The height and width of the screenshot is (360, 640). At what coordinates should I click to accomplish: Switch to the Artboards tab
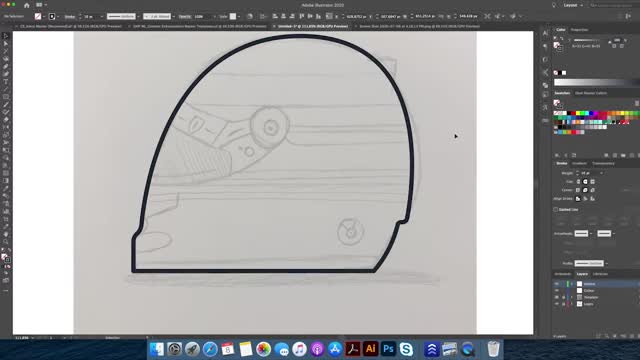click(562, 274)
